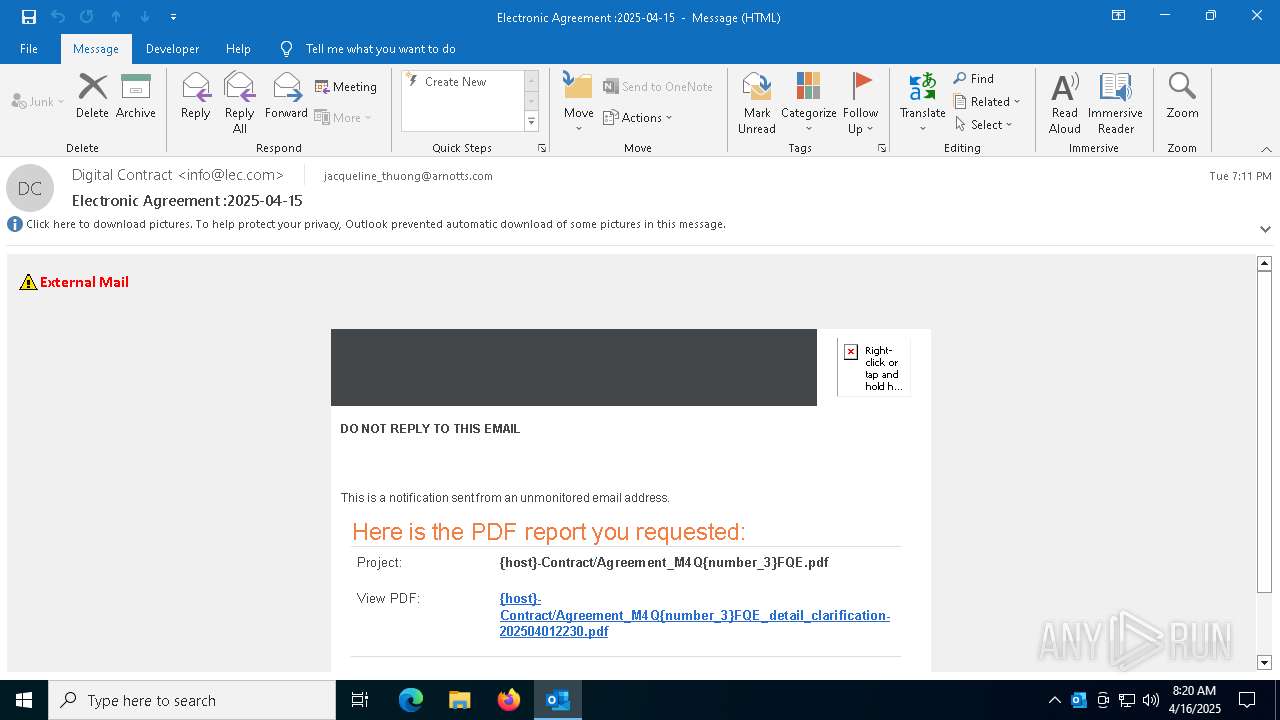Open the File tab
1280x720 pixels.
(x=29, y=49)
